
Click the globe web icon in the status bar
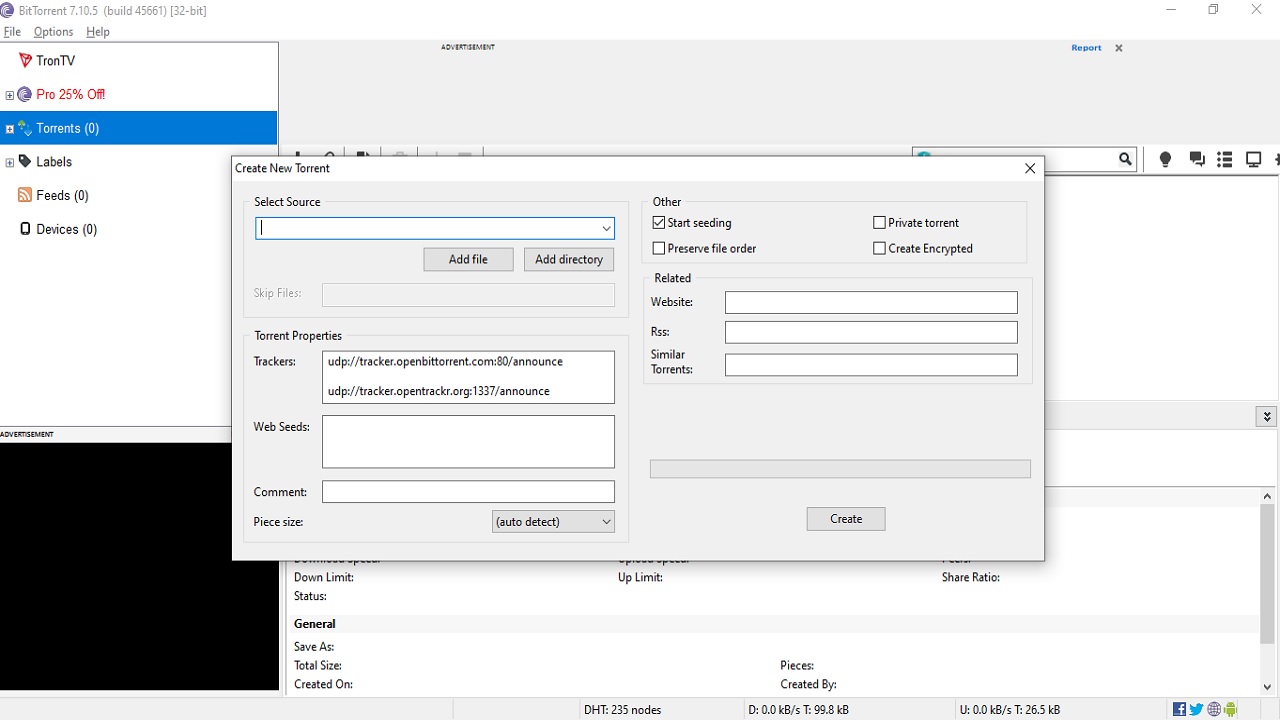click(x=1214, y=710)
